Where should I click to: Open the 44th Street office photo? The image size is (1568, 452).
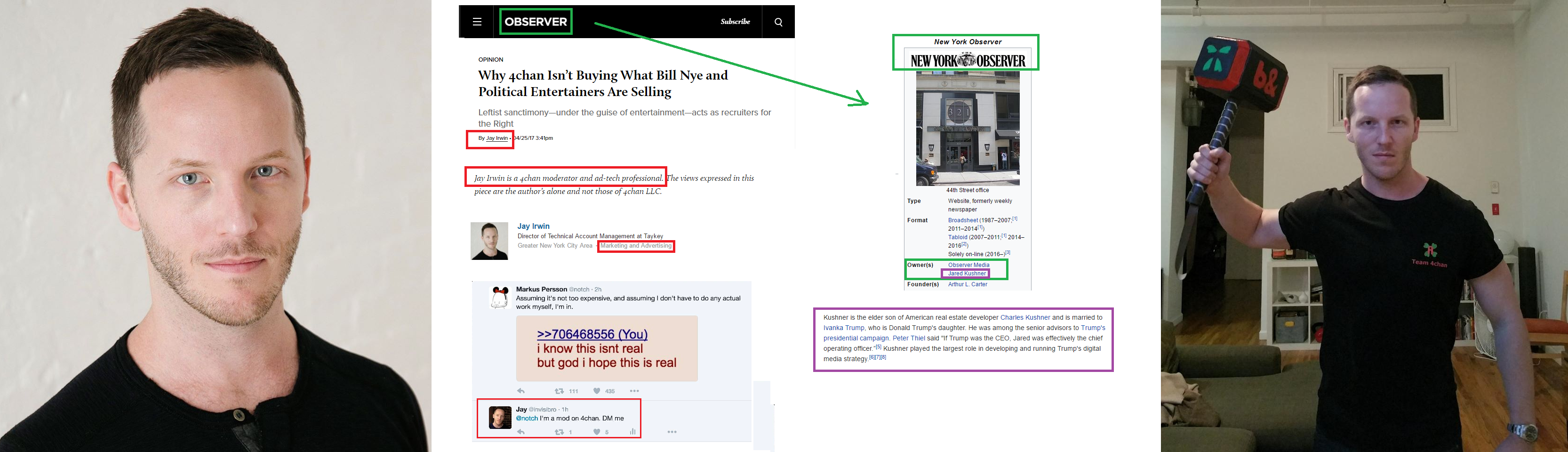968,129
